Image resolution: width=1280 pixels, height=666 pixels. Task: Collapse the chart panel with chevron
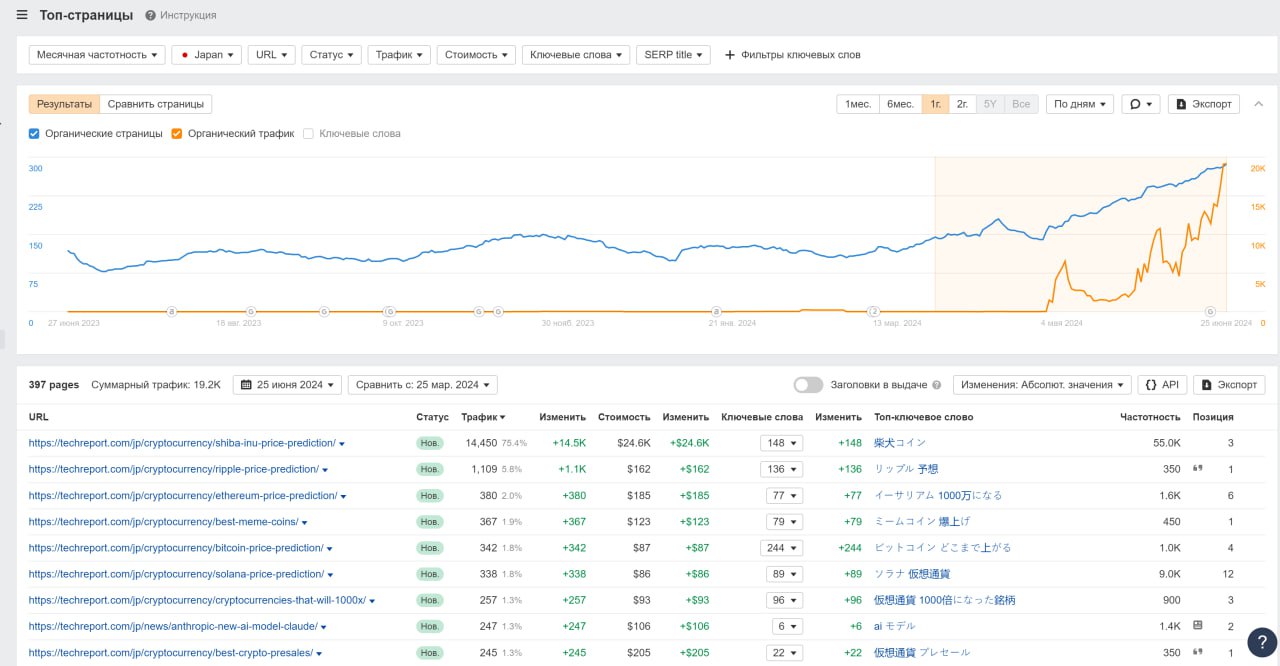point(1258,104)
